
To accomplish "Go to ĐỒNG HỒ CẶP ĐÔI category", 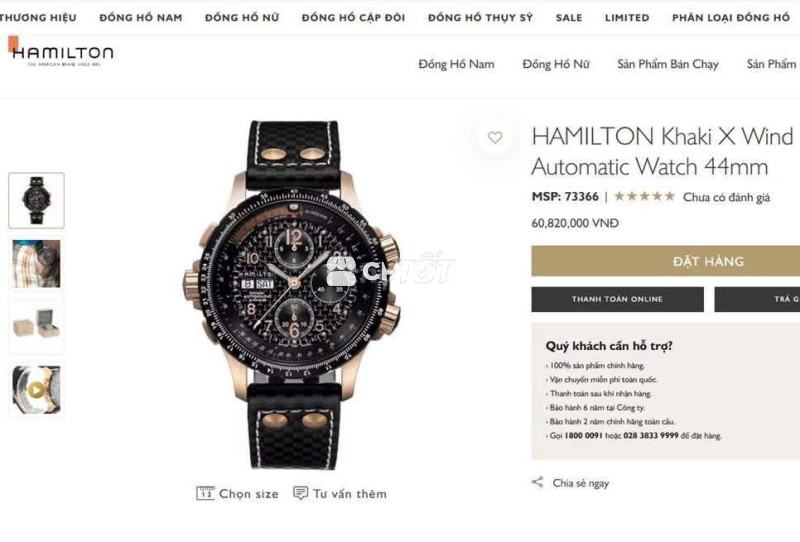I will [x=354, y=18].
